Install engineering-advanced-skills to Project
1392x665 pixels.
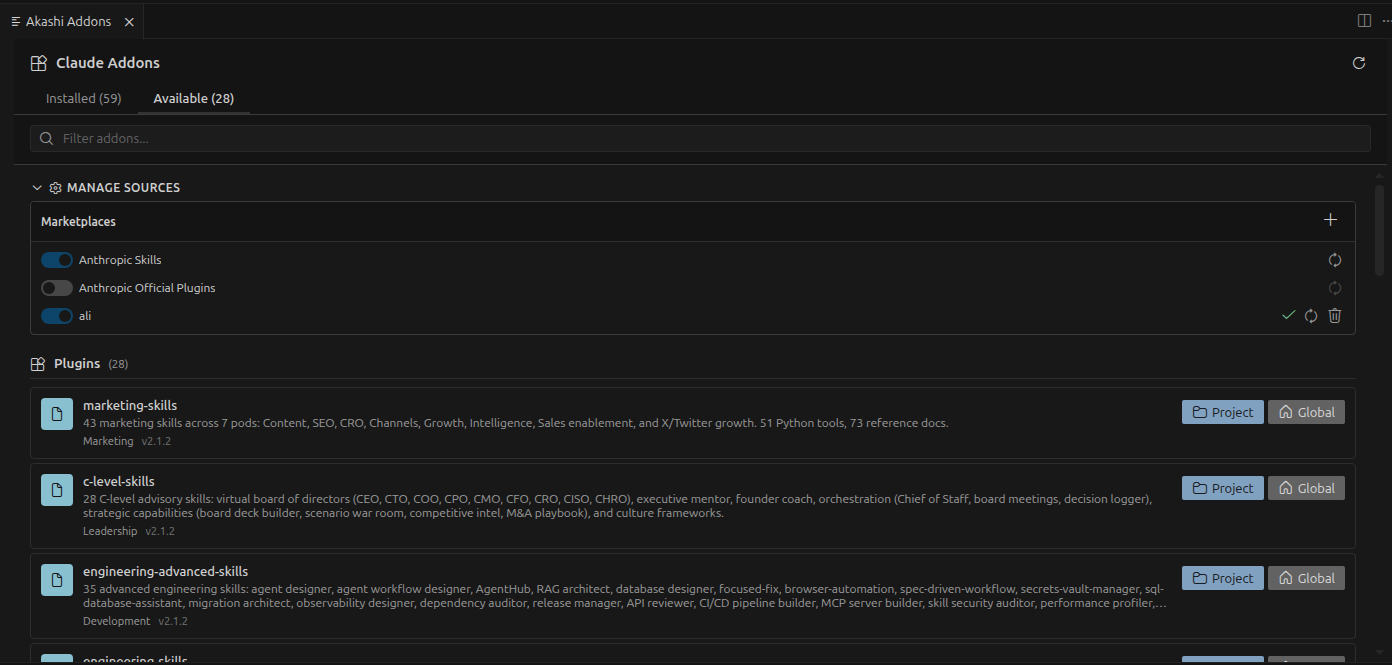(x=1223, y=578)
